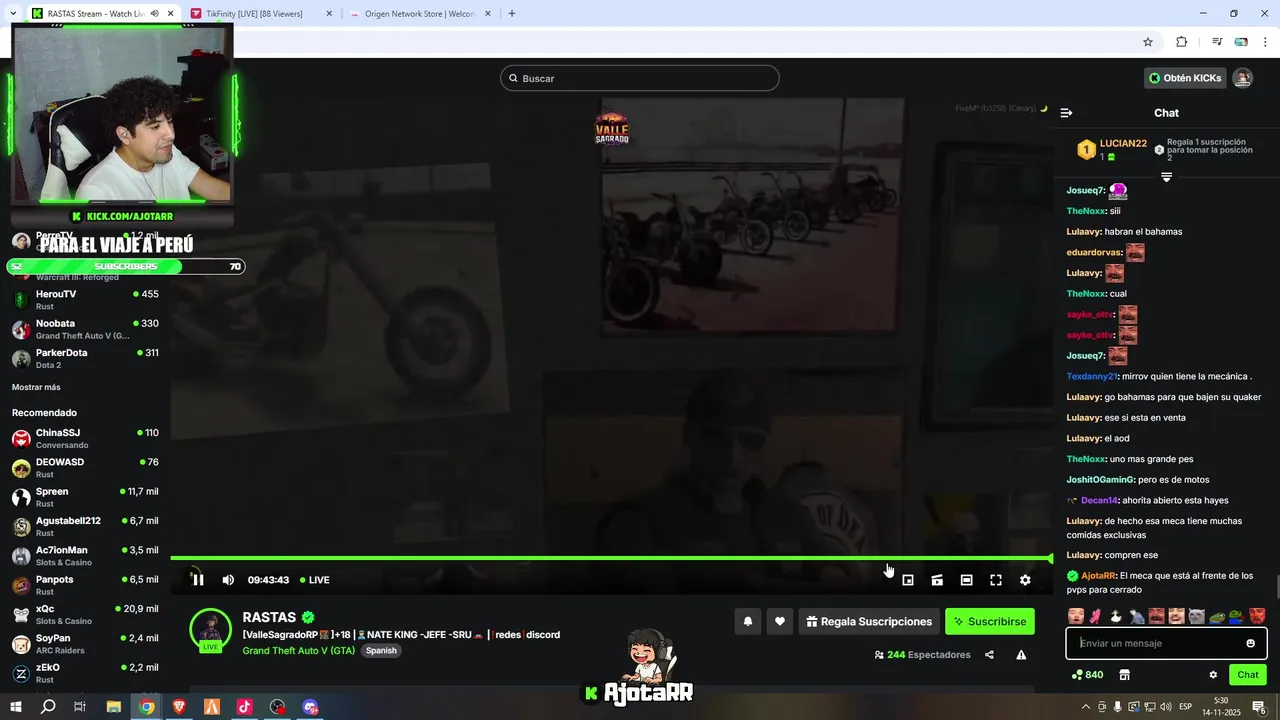Open ChinaSSJ recommended channel
The image size is (1280, 720).
click(x=85, y=438)
